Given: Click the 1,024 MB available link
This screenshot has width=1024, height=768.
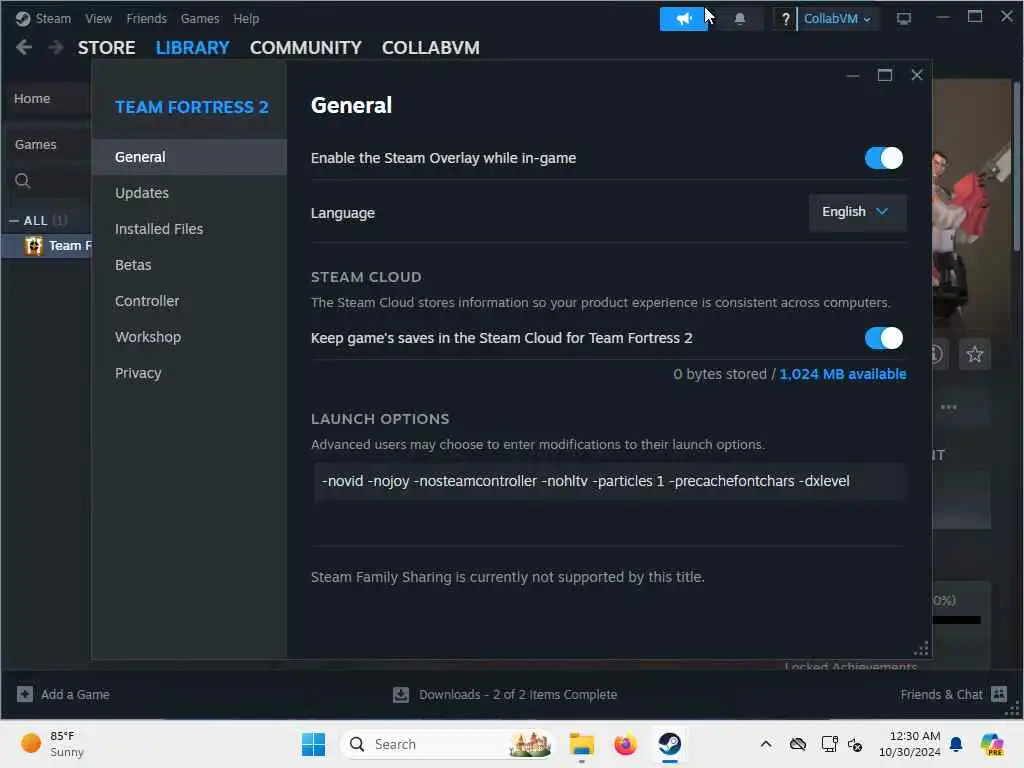Looking at the screenshot, I should tap(842, 374).
